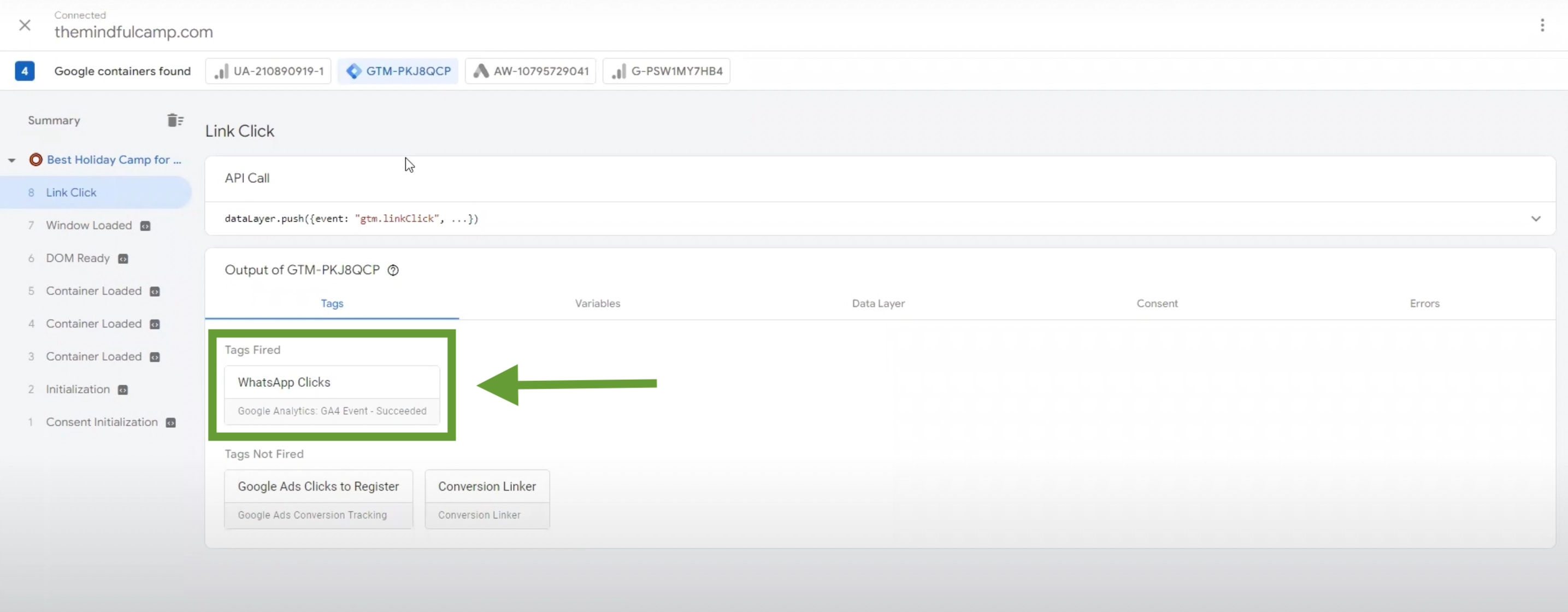Viewport: 1568px width, 612px height.
Task: Click the Tag Manager diamond icon
Action: 353,71
